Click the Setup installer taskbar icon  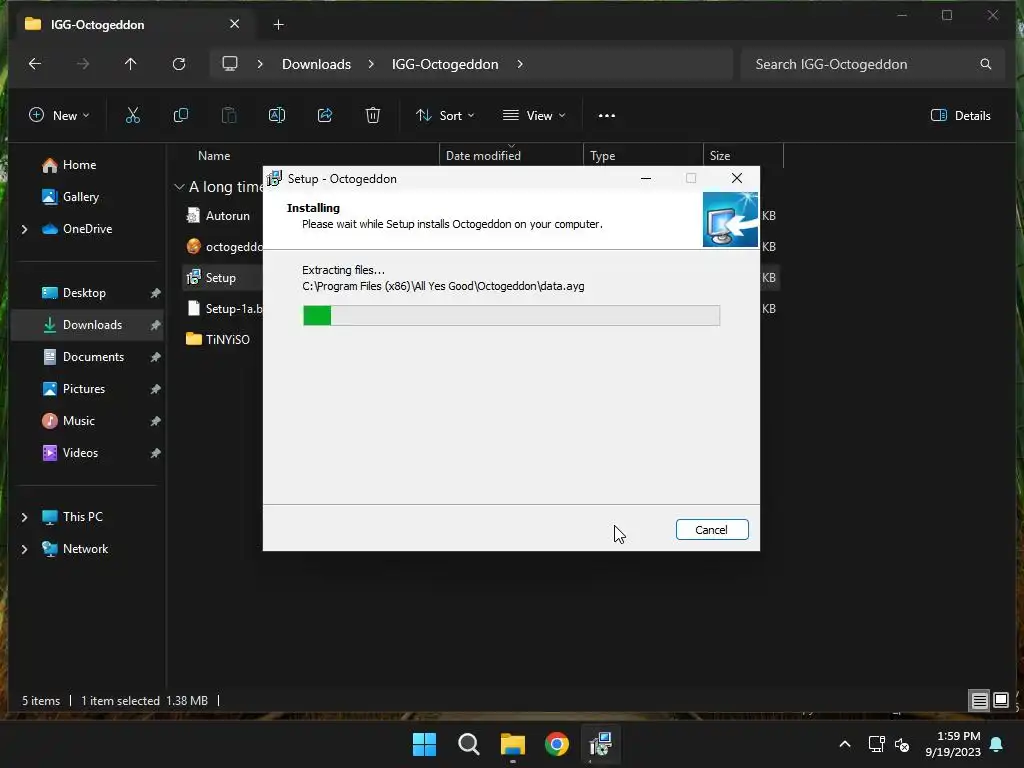(x=601, y=744)
